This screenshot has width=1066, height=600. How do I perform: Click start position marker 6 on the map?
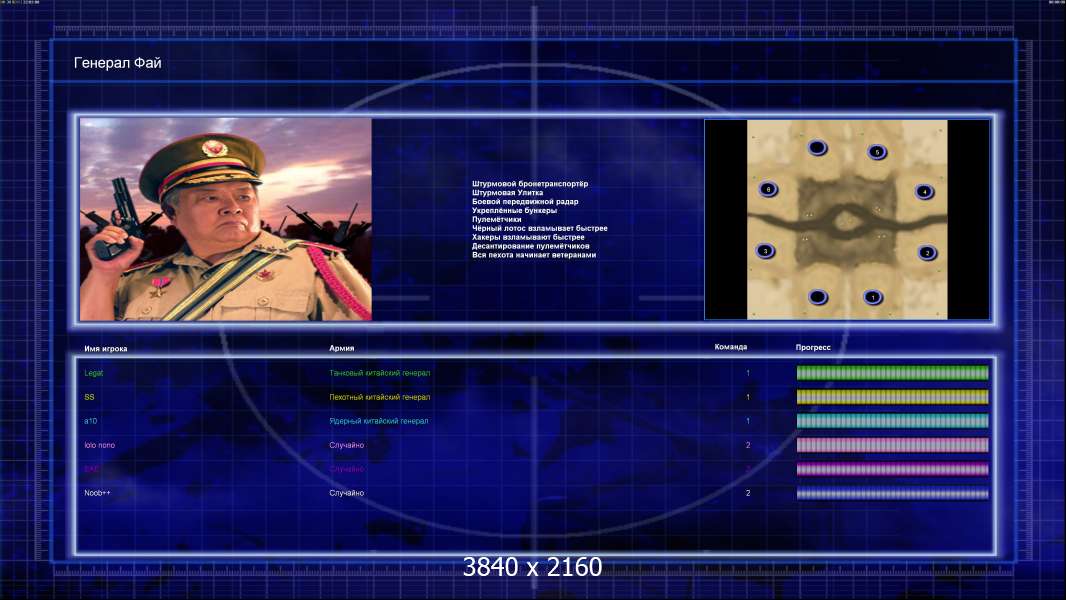coord(768,189)
